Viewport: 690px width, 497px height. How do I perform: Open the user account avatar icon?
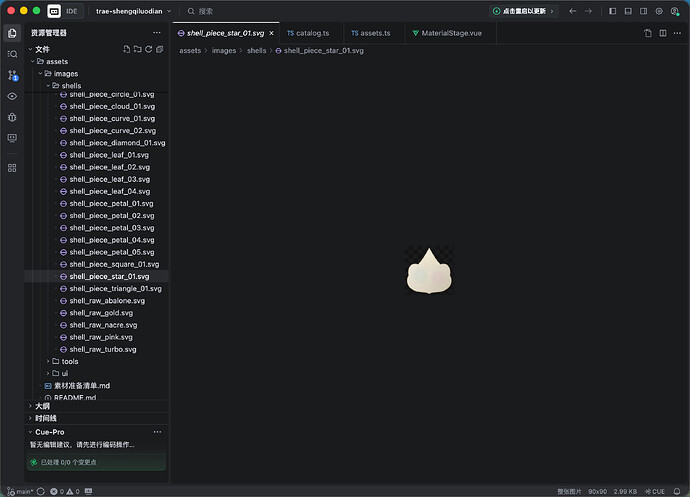pyautogui.click(x=675, y=11)
